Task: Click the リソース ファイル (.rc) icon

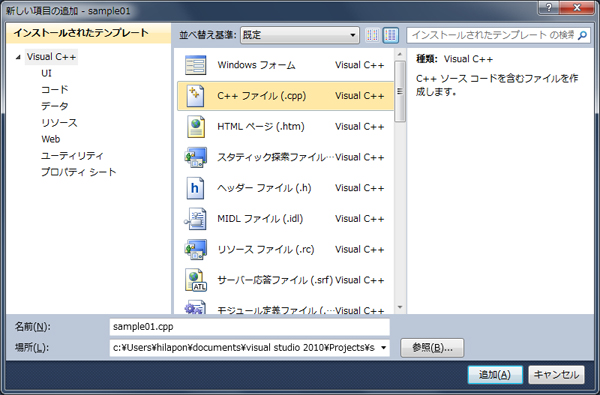Action: [x=196, y=250]
